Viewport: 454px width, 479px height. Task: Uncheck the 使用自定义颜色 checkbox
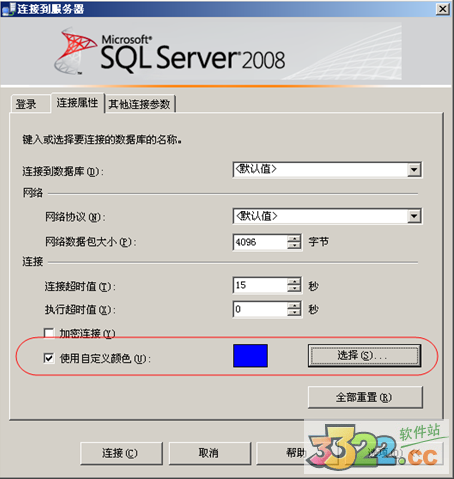(x=49, y=358)
